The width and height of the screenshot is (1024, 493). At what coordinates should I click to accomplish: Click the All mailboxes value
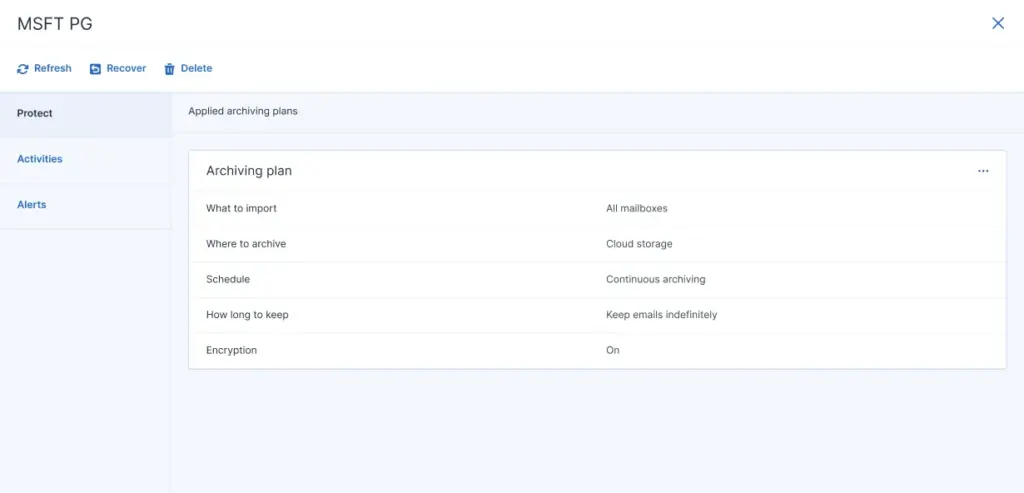point(636,208)
